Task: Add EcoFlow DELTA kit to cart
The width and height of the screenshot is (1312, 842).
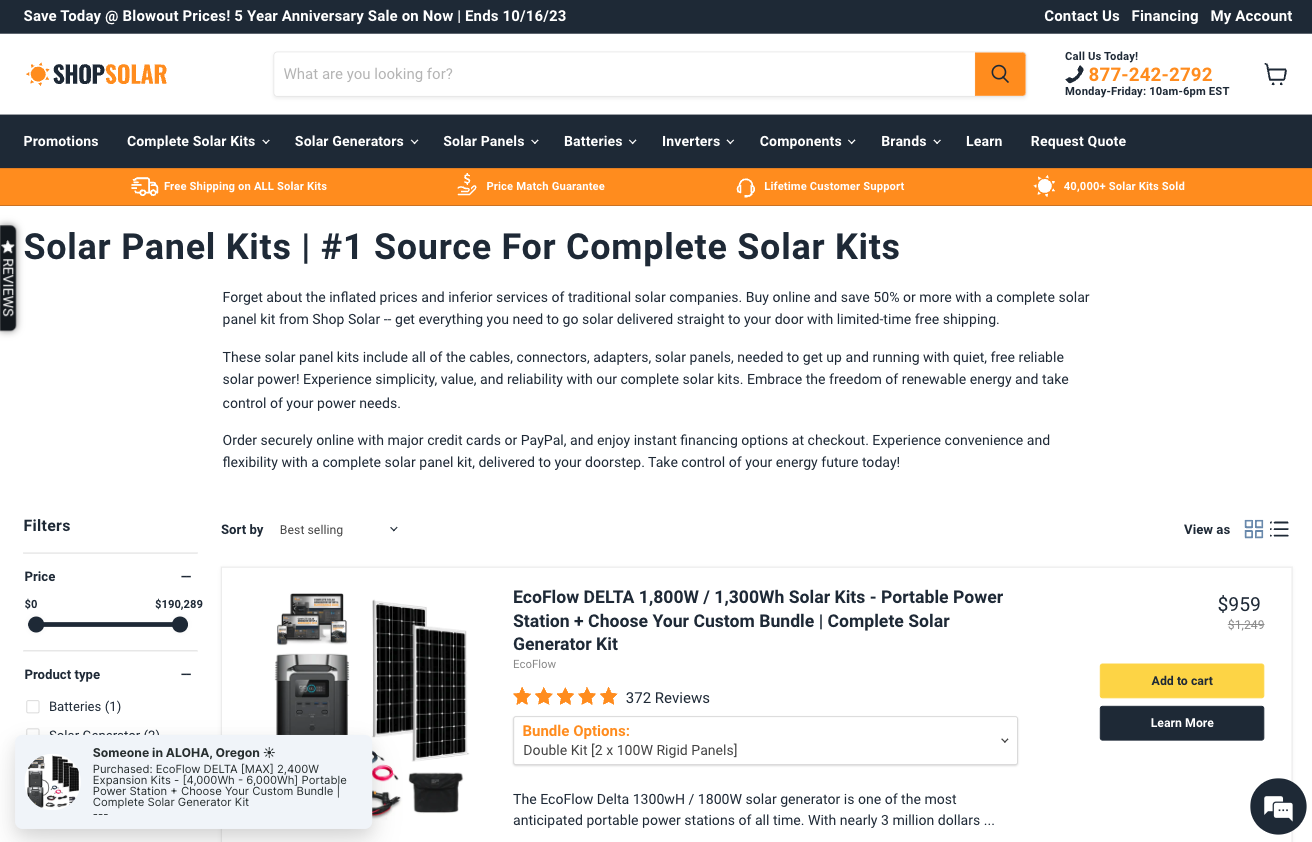Action: point(1181,681)
